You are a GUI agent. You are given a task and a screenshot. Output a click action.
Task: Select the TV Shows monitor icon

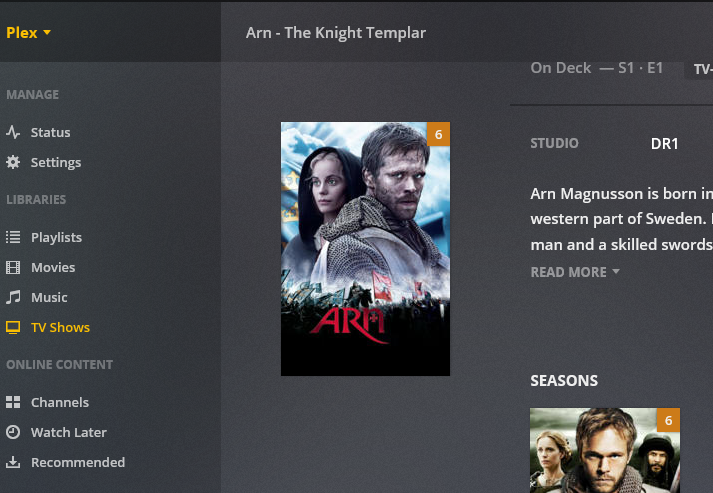(13, 327)
